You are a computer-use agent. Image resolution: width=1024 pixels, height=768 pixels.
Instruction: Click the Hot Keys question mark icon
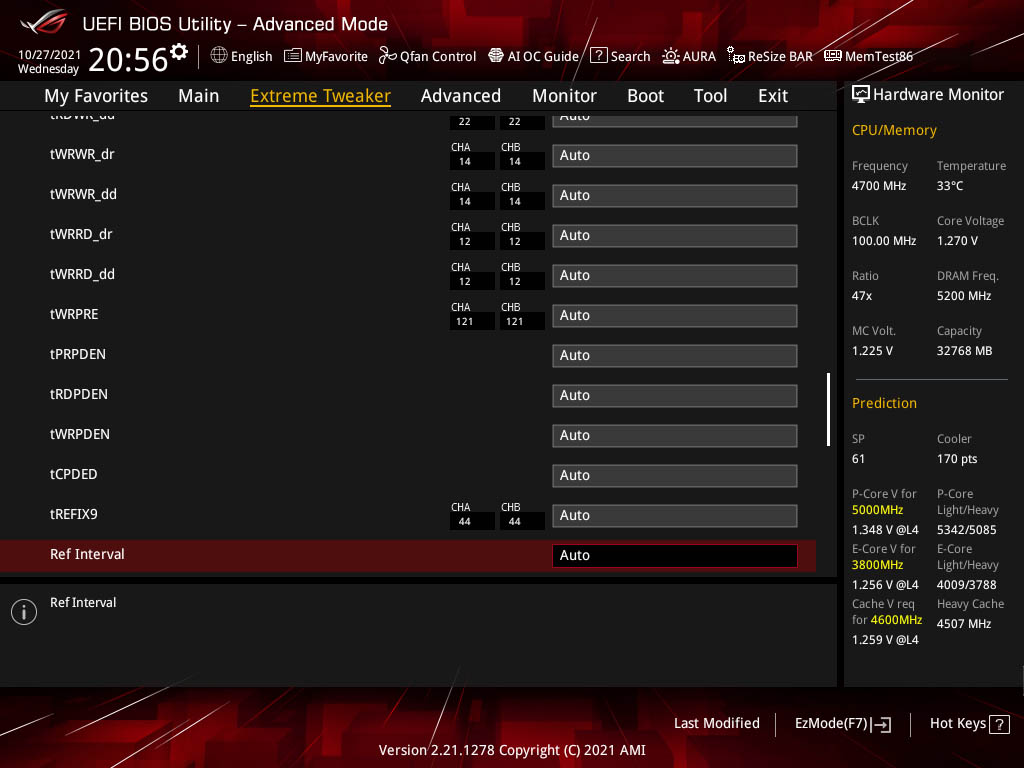click(x=999, y=724)
